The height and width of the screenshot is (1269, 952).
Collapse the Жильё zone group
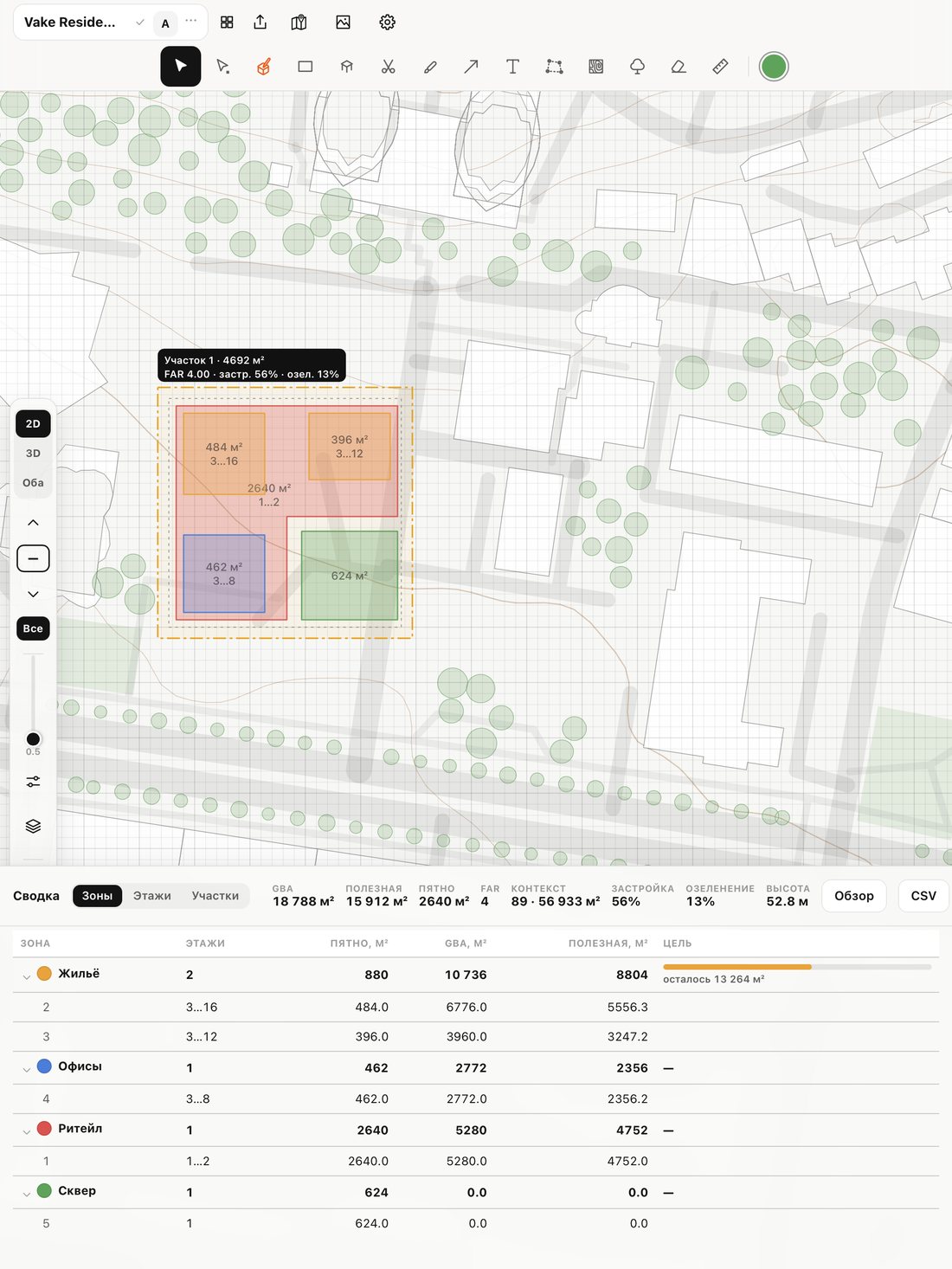(26, 976)
